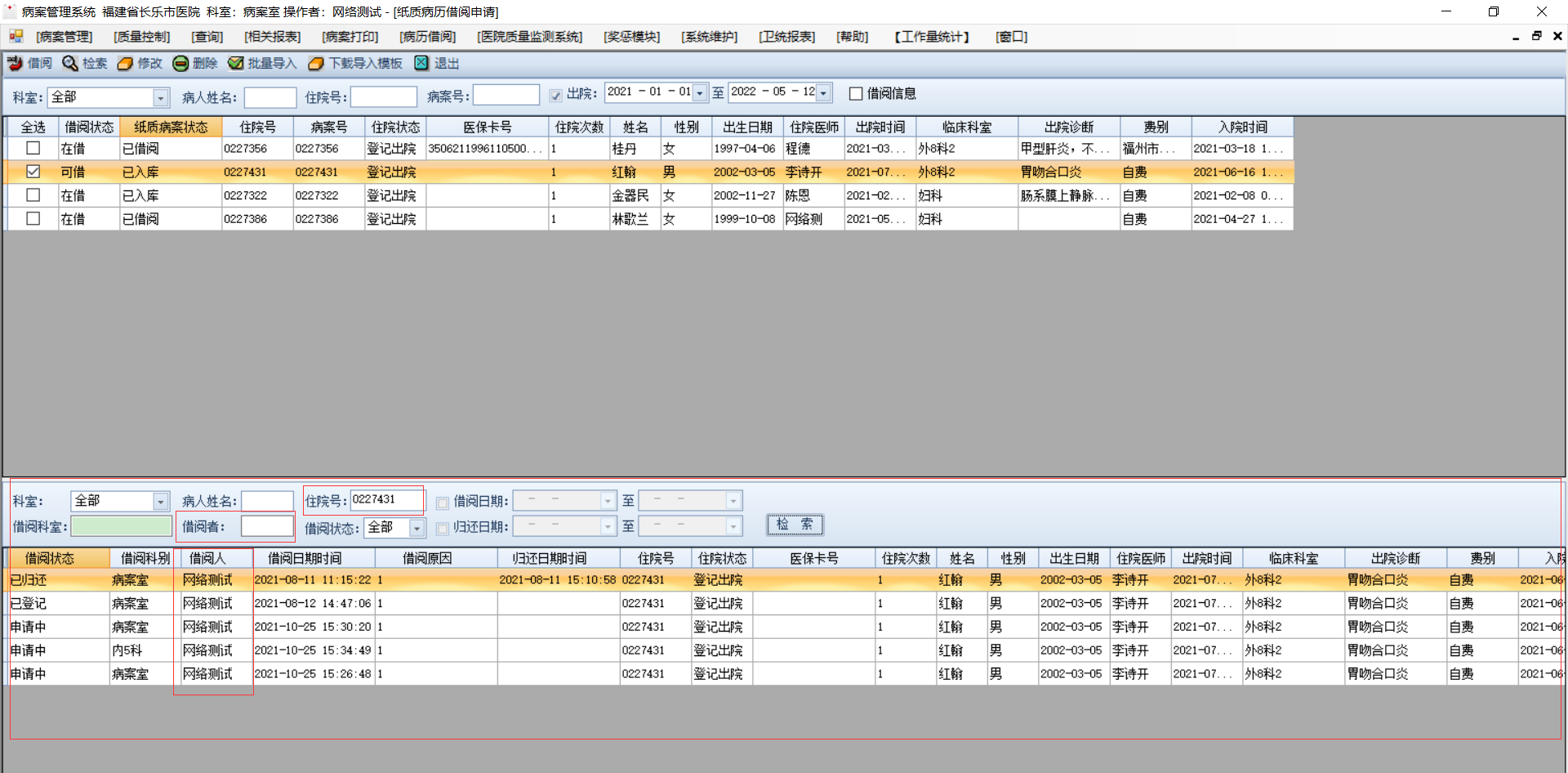1568x773 pixels.
Task: Close the inner 纸质病历借阅申请 child window
Action: point(1557,37)
